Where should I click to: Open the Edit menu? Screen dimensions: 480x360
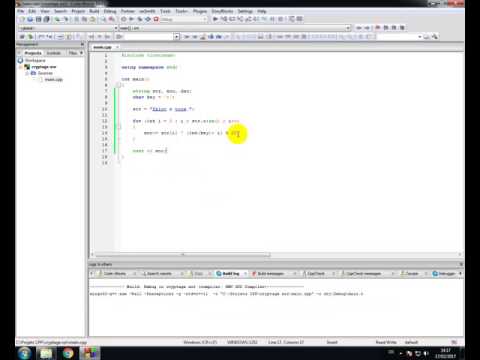pos(32,11)
